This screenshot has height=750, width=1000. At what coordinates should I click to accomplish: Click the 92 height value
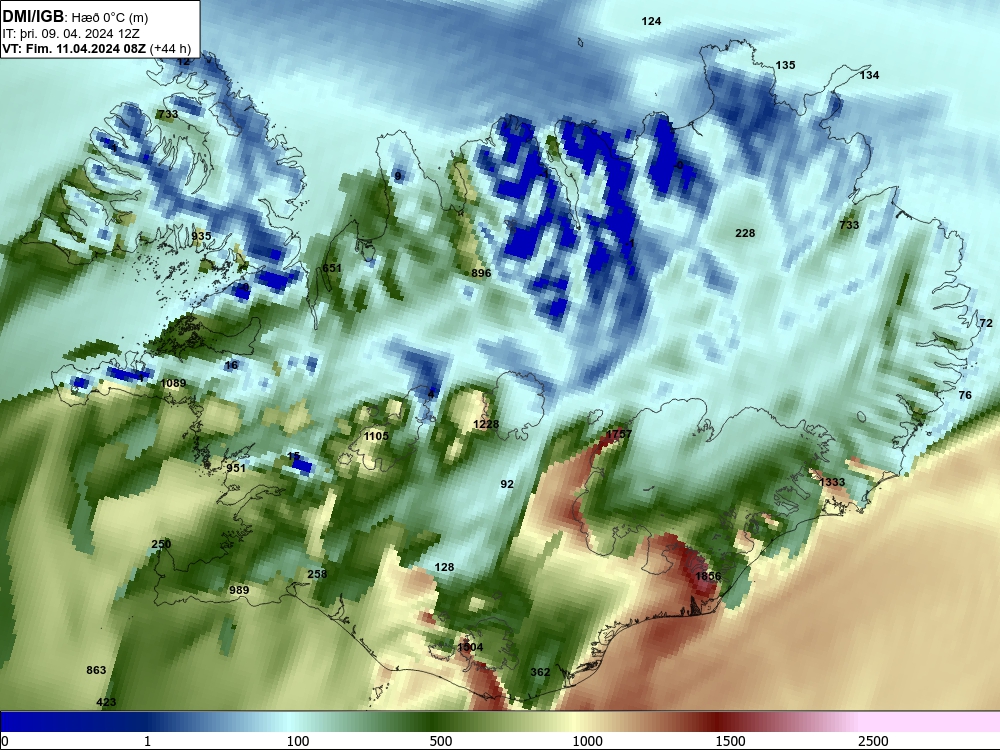coord(507,485)
